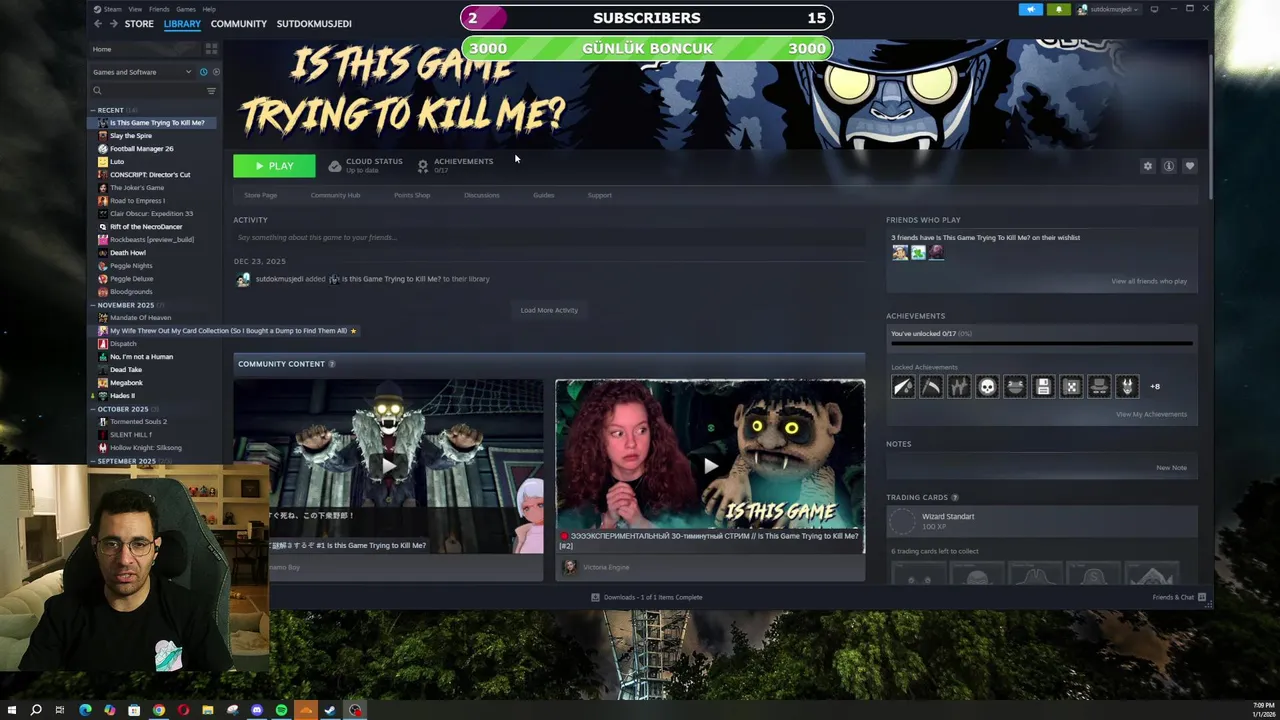The height and width of the screenshot is (720, 1280).
Task: Click the Steam forward navigation arrow
Action: coord(113,24)
